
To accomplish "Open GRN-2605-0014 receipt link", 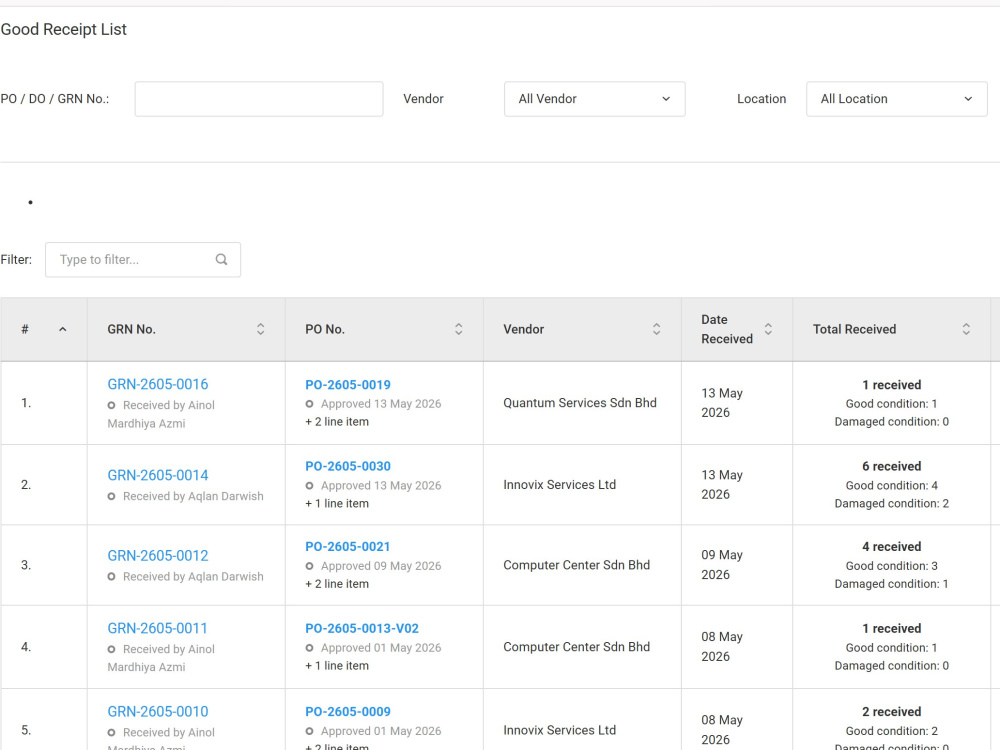I will (158, 475).
